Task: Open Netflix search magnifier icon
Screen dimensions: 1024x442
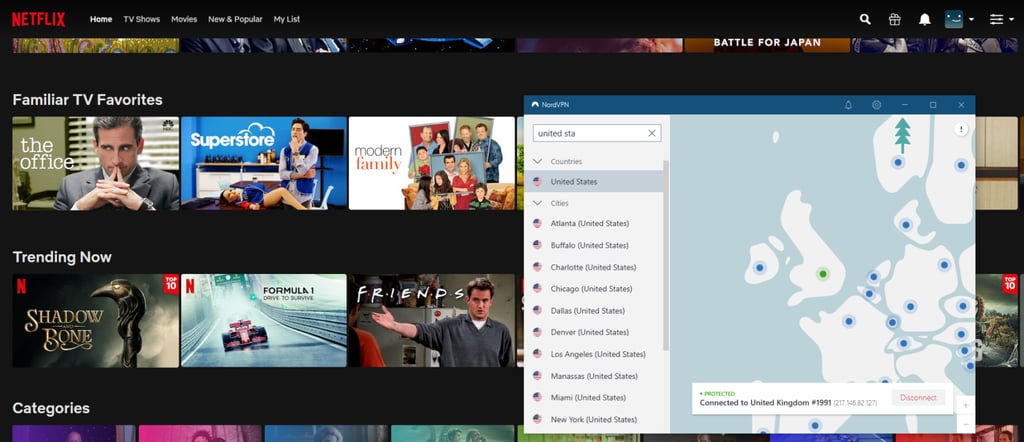Action: [x=865, y=19]
